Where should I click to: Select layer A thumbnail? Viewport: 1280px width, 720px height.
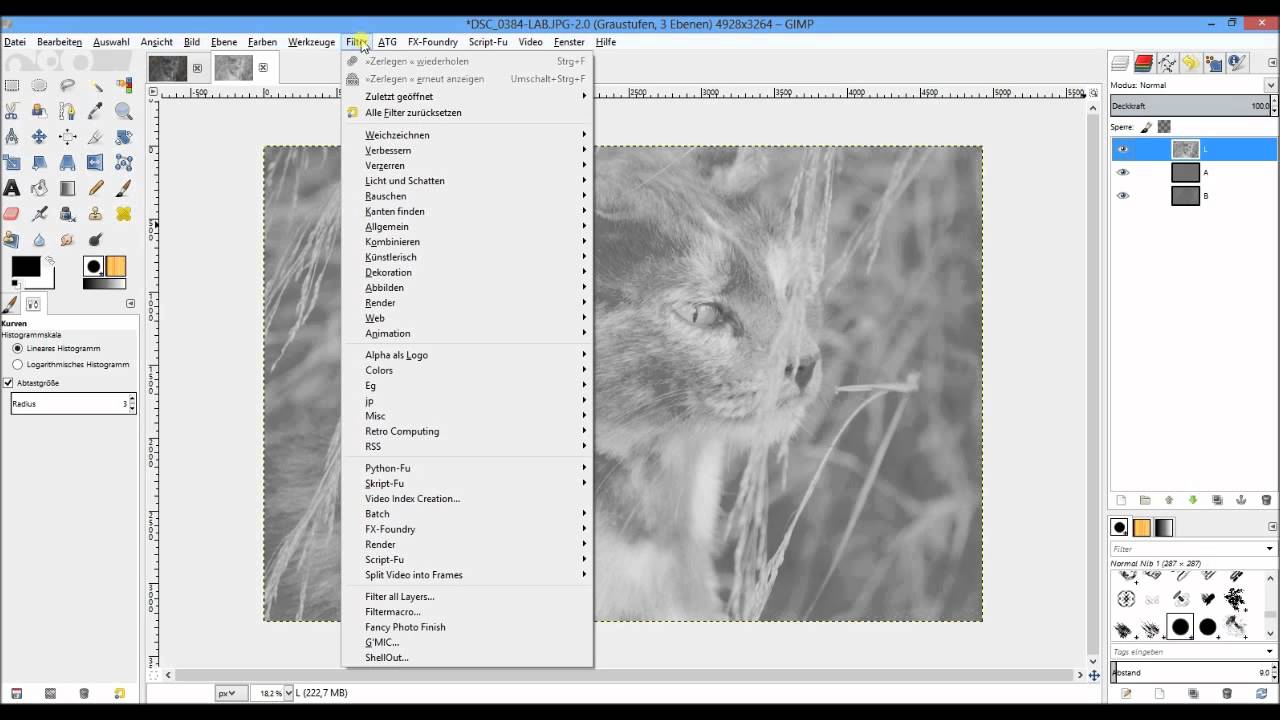(1185, 172)
